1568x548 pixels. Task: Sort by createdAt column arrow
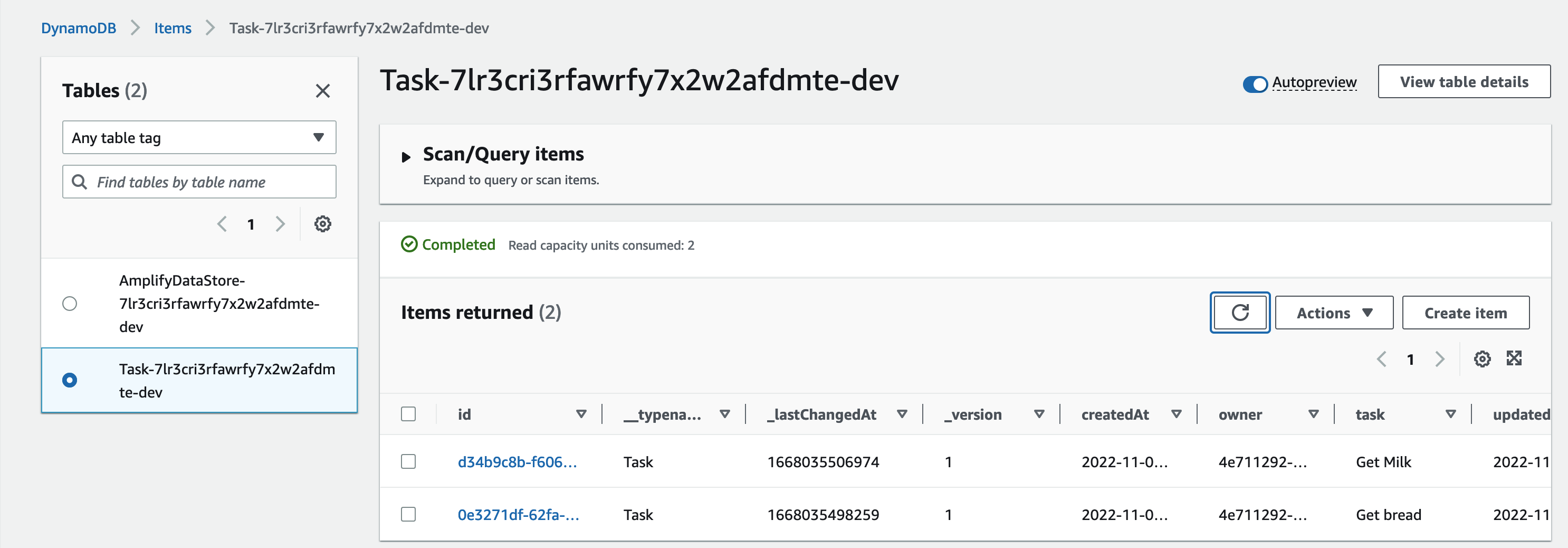point(1176,414)
